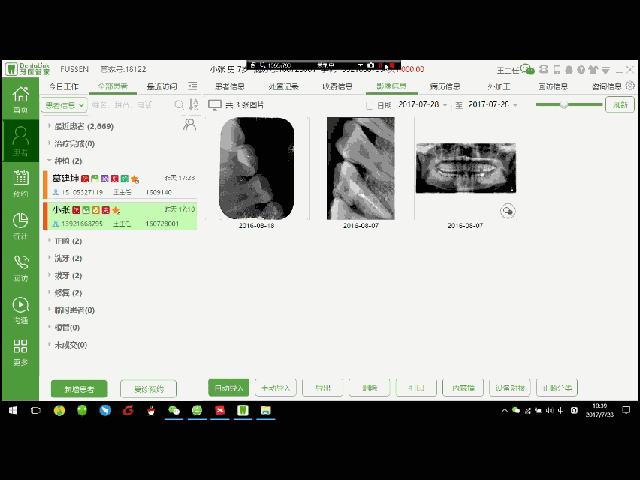Screen dimensions: 640x480
Task: Expand the 正畸 (2) group
Action: [49, 241]
